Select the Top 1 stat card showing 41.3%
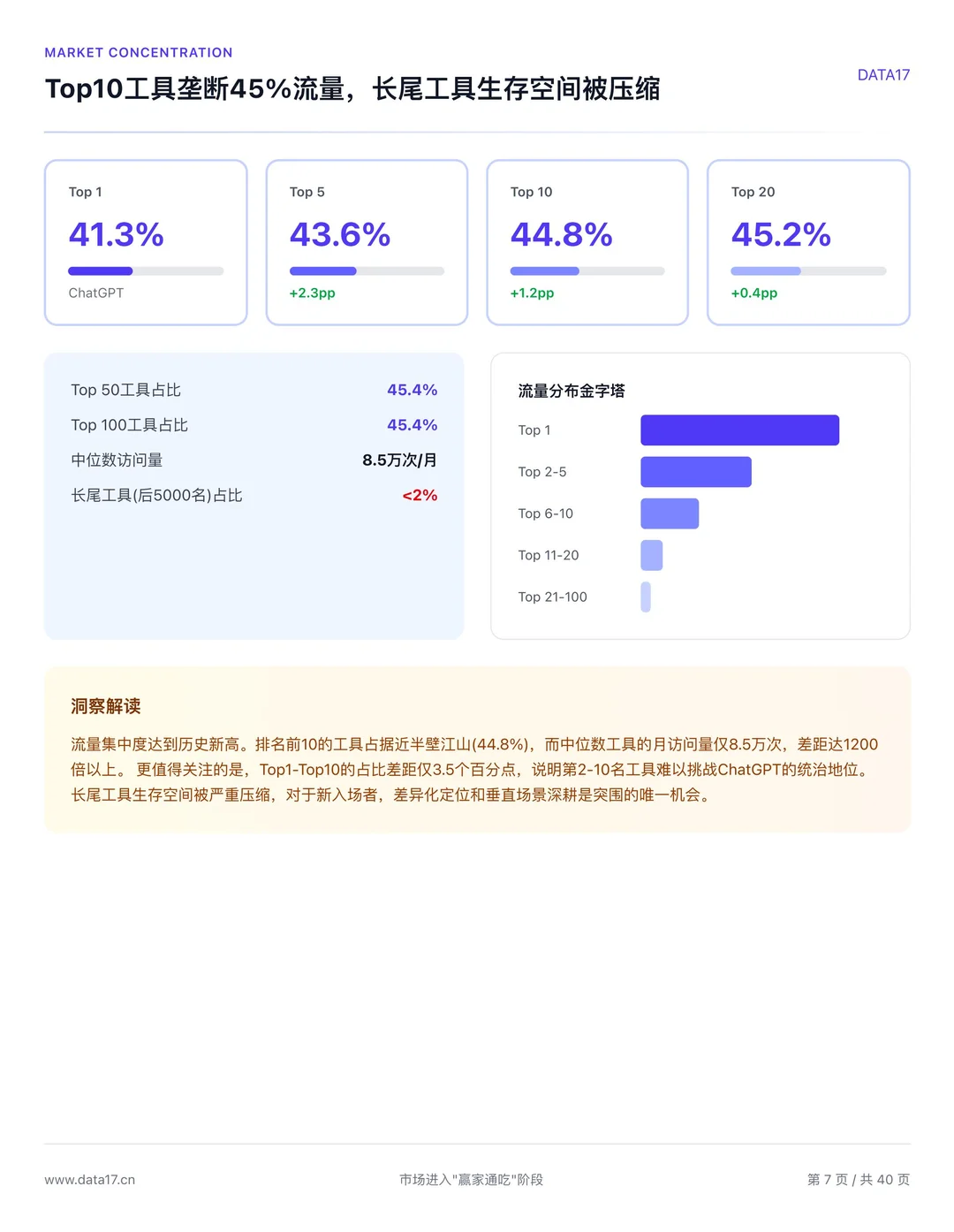The height and width of the screenshot is (1232, 954). click(x=145, y=242)
